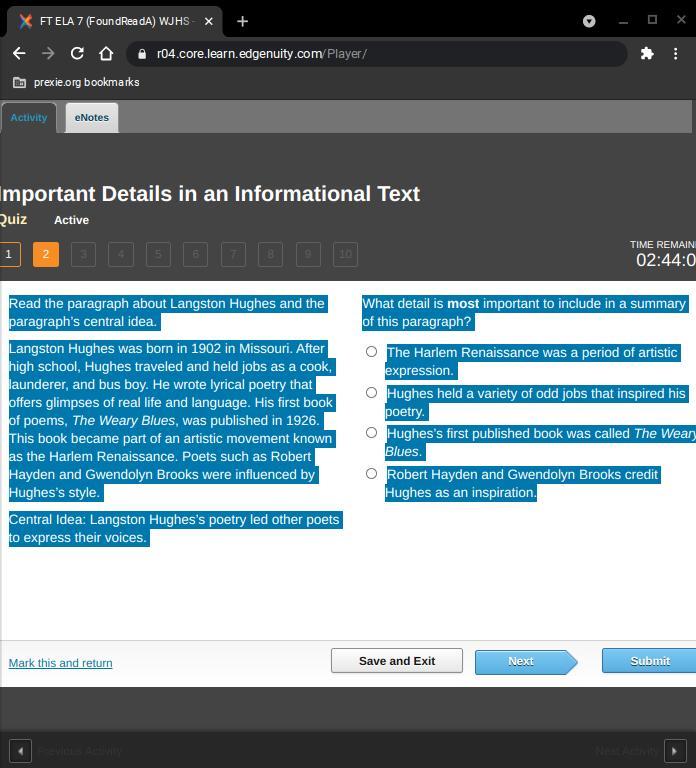Select answer about Hughes's odd jobs
This screenshot has height=768, width=696.
371,393
